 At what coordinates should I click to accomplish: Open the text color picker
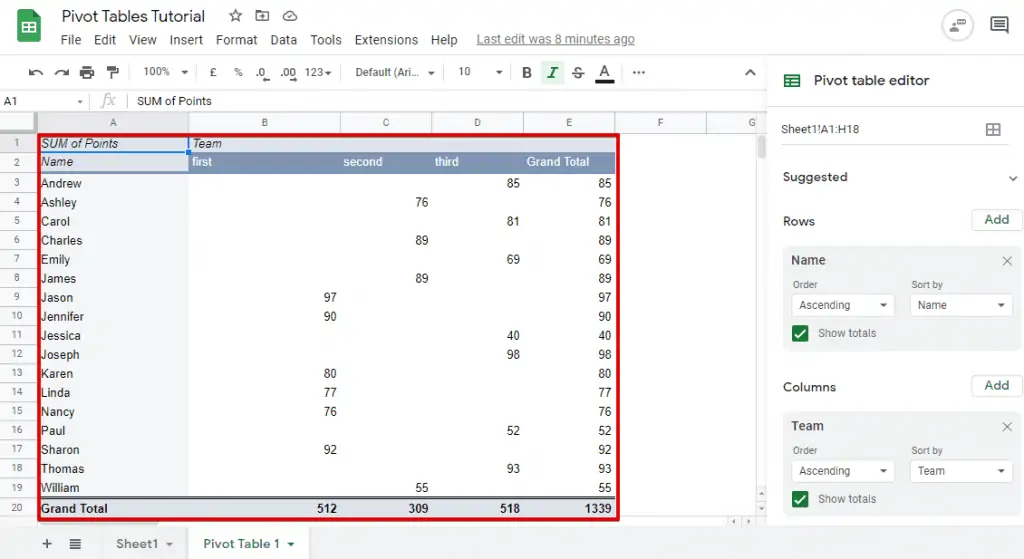tap(605, 73)
